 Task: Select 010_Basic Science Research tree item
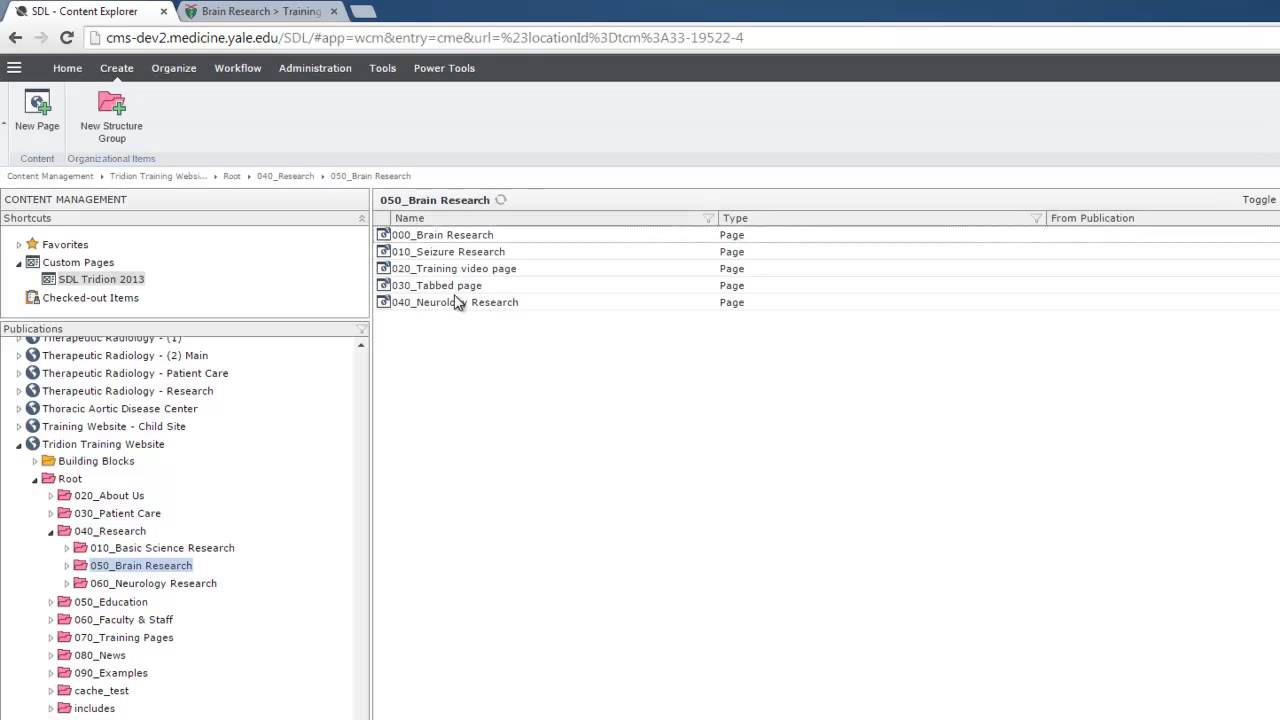point(162,548)
